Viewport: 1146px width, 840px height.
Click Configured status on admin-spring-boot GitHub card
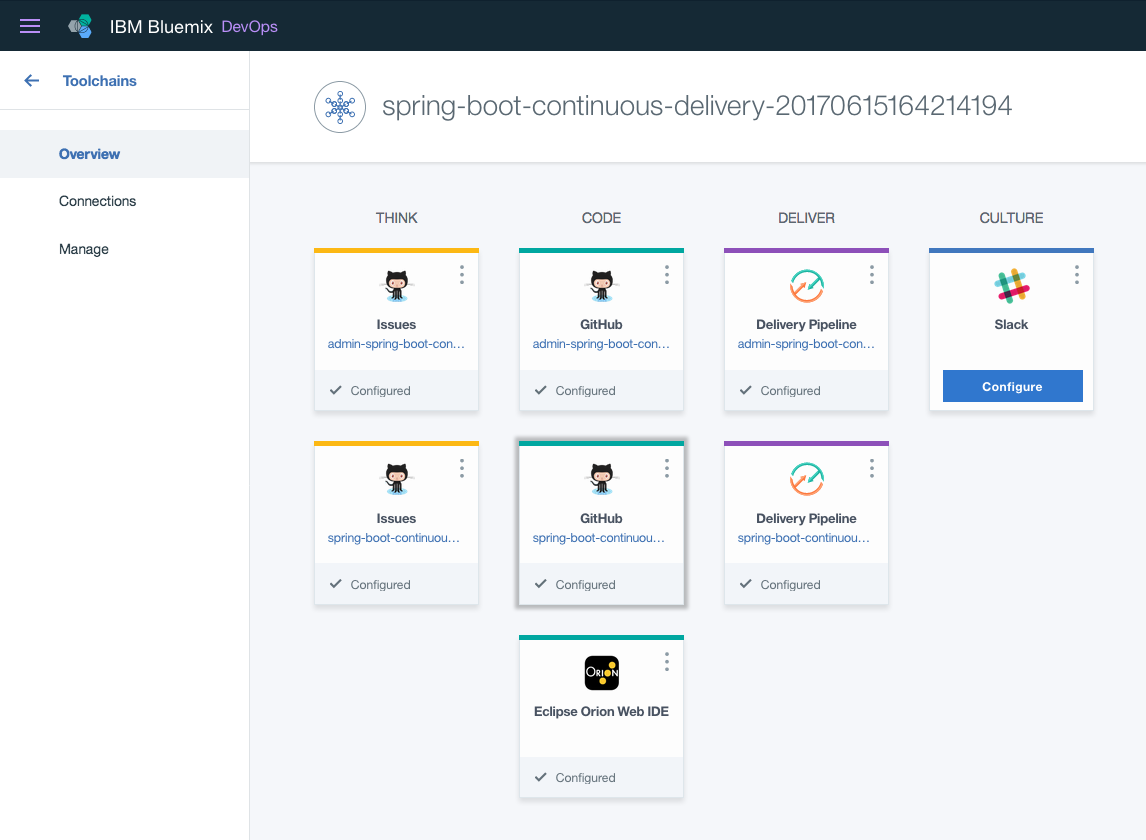[575, 390]
